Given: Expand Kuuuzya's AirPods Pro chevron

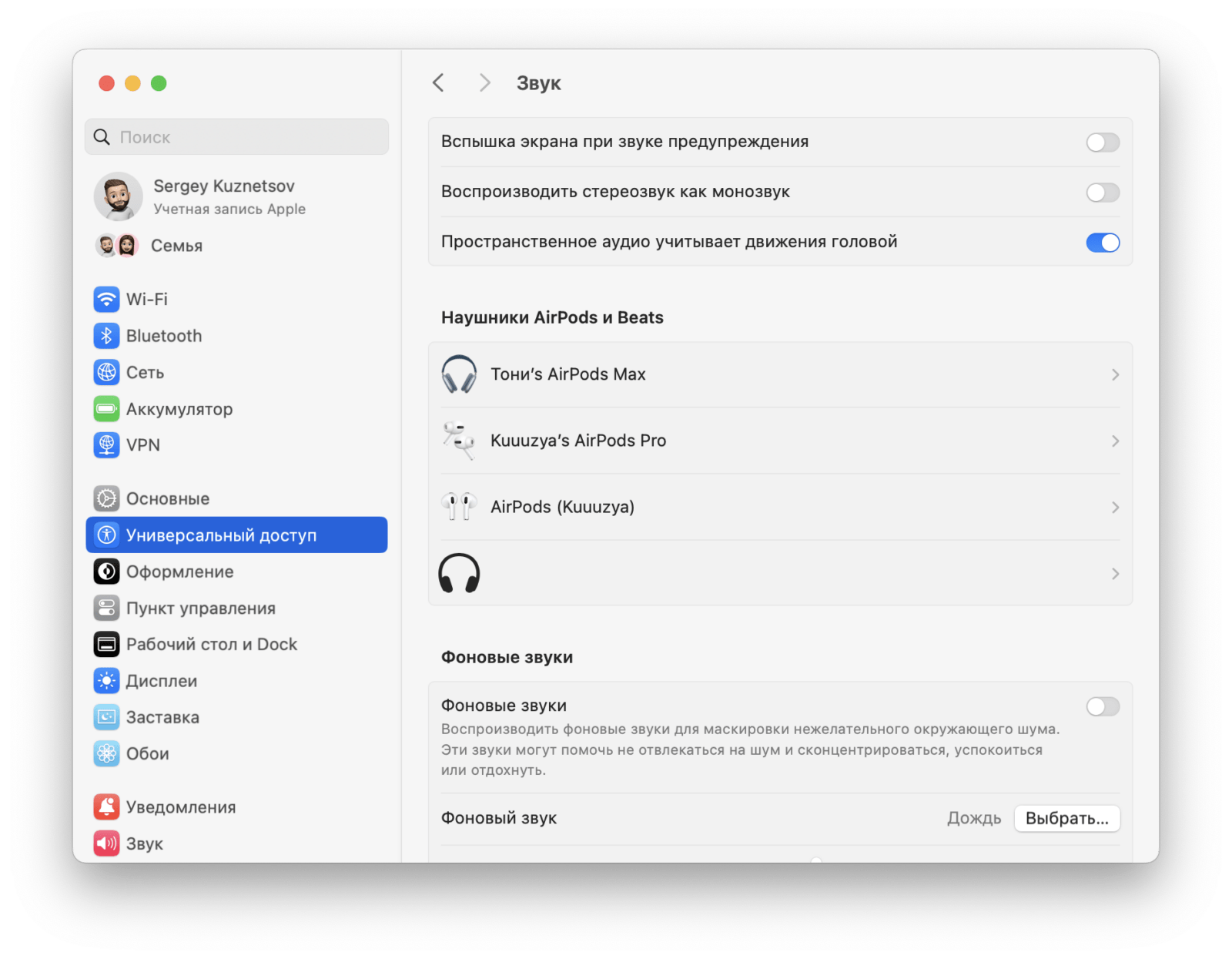Looking at the screenshot, I should [1115, 441].
